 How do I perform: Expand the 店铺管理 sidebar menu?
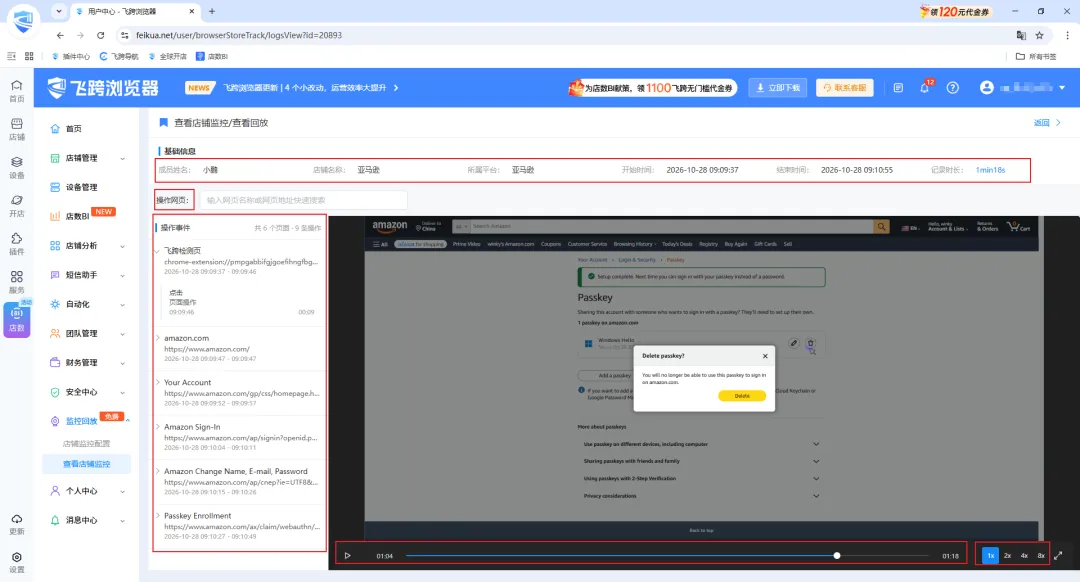click(87, 158)
